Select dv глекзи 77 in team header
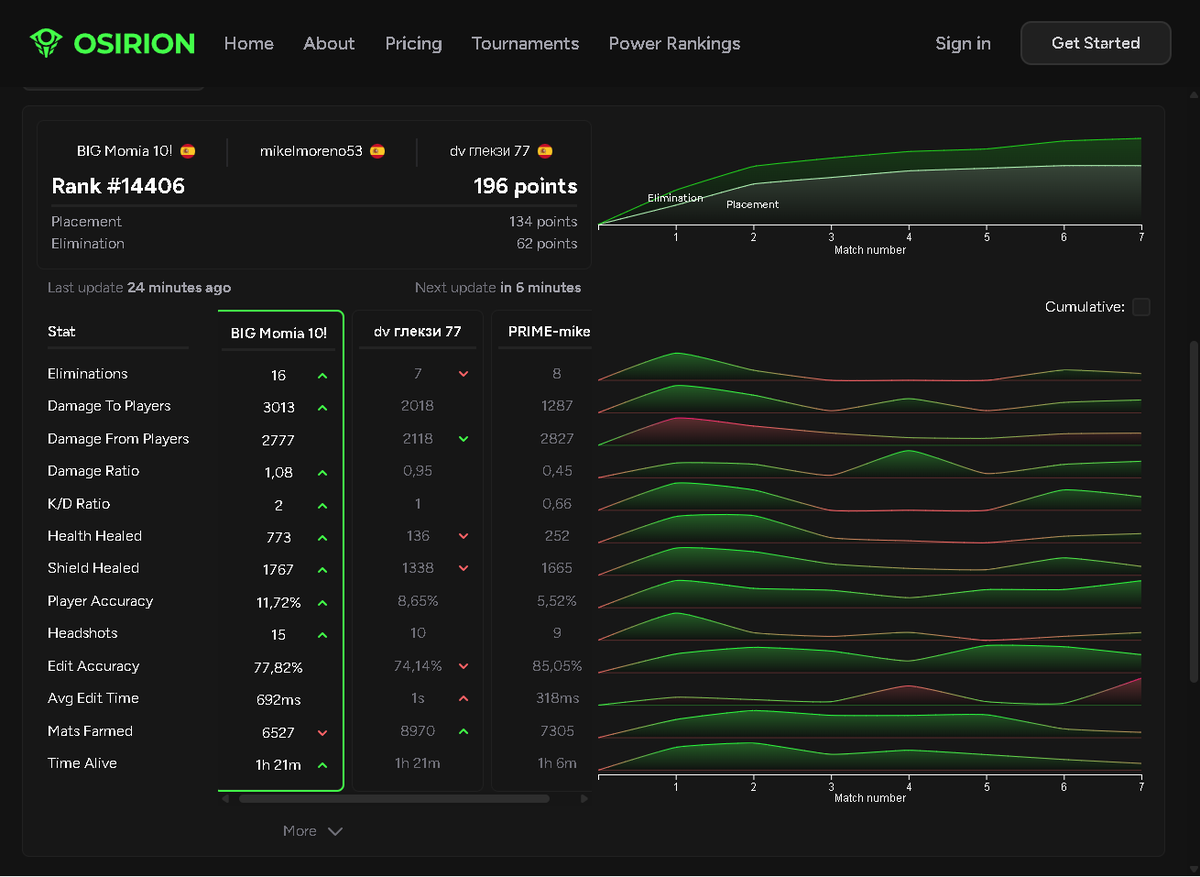The height and width of the screenshot is (877, 1200). (489, 151)
